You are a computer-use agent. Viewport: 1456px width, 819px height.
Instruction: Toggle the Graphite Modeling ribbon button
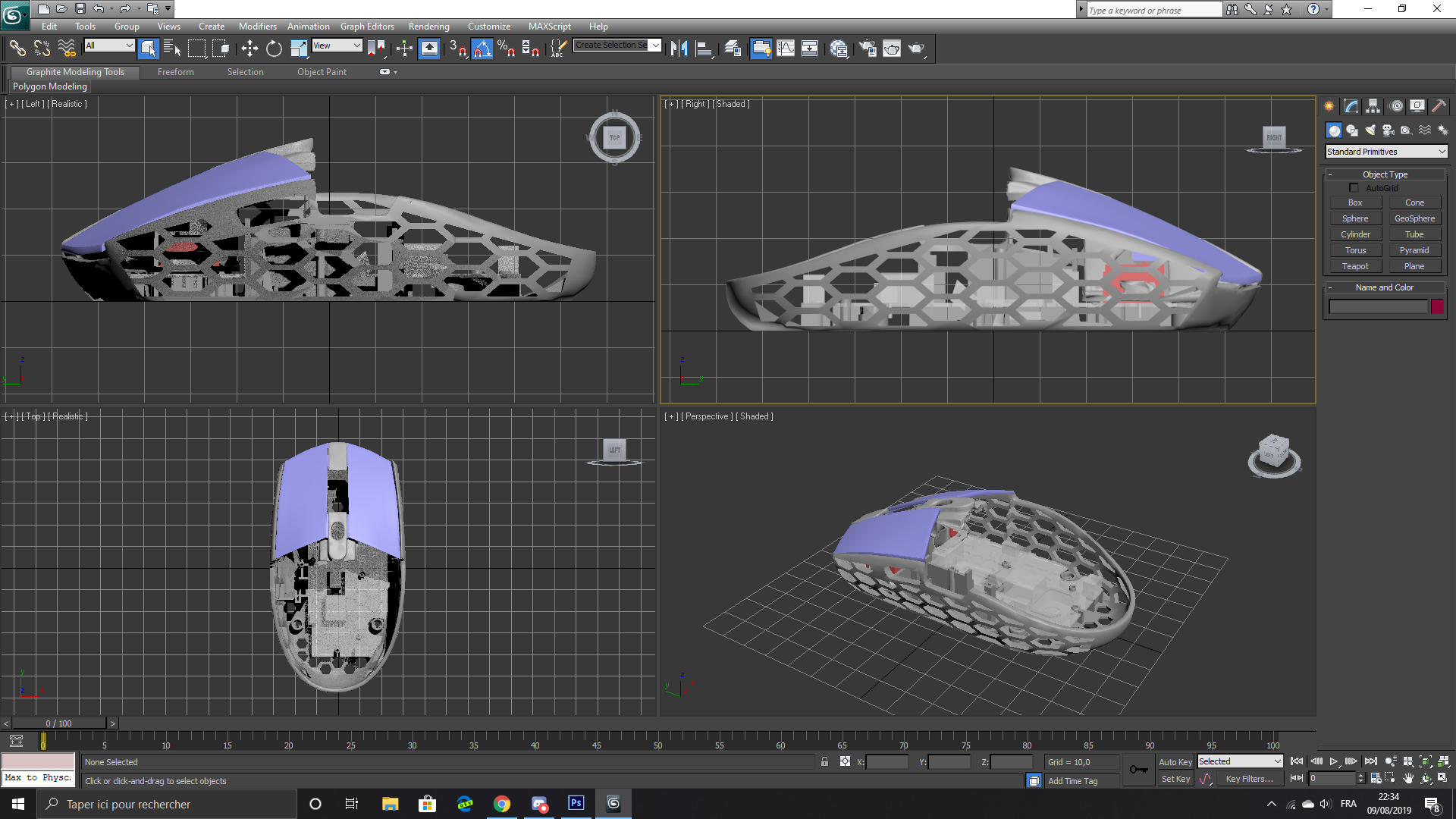point(761,49)
